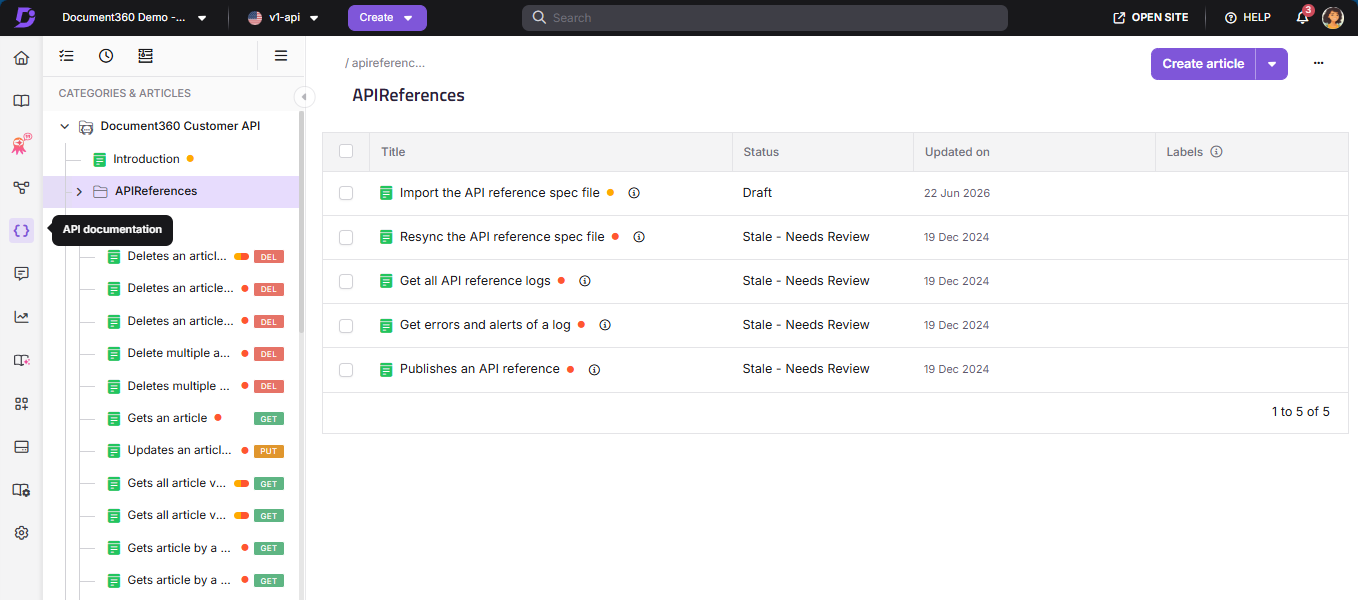Expand the APIReferences folder chevron
Viewport: 1358px width, 600px height.
click(79, 191)
